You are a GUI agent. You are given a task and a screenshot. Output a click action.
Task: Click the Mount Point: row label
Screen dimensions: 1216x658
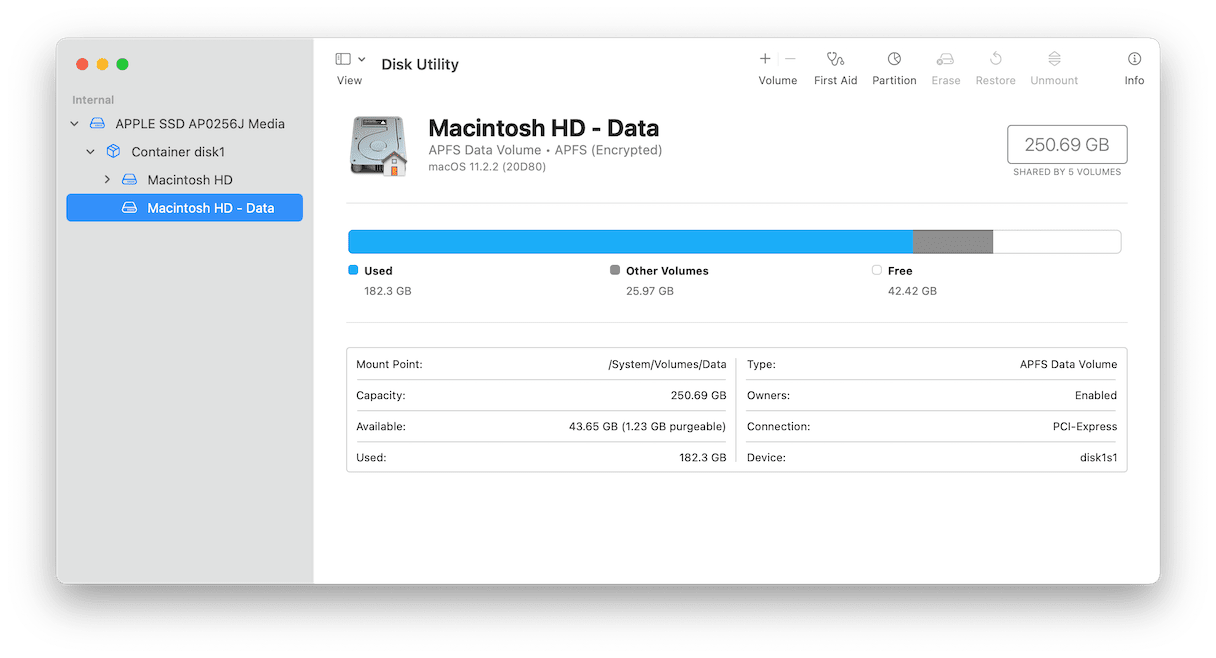pos(389,365)
